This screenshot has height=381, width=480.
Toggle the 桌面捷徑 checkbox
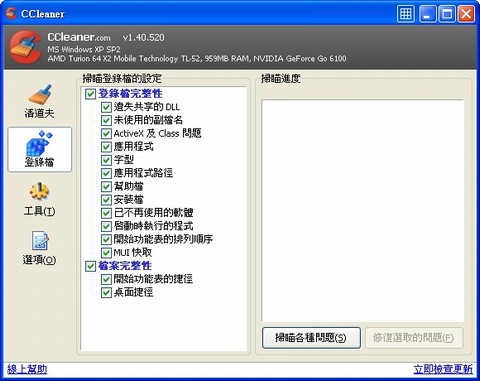coord(106,293)
